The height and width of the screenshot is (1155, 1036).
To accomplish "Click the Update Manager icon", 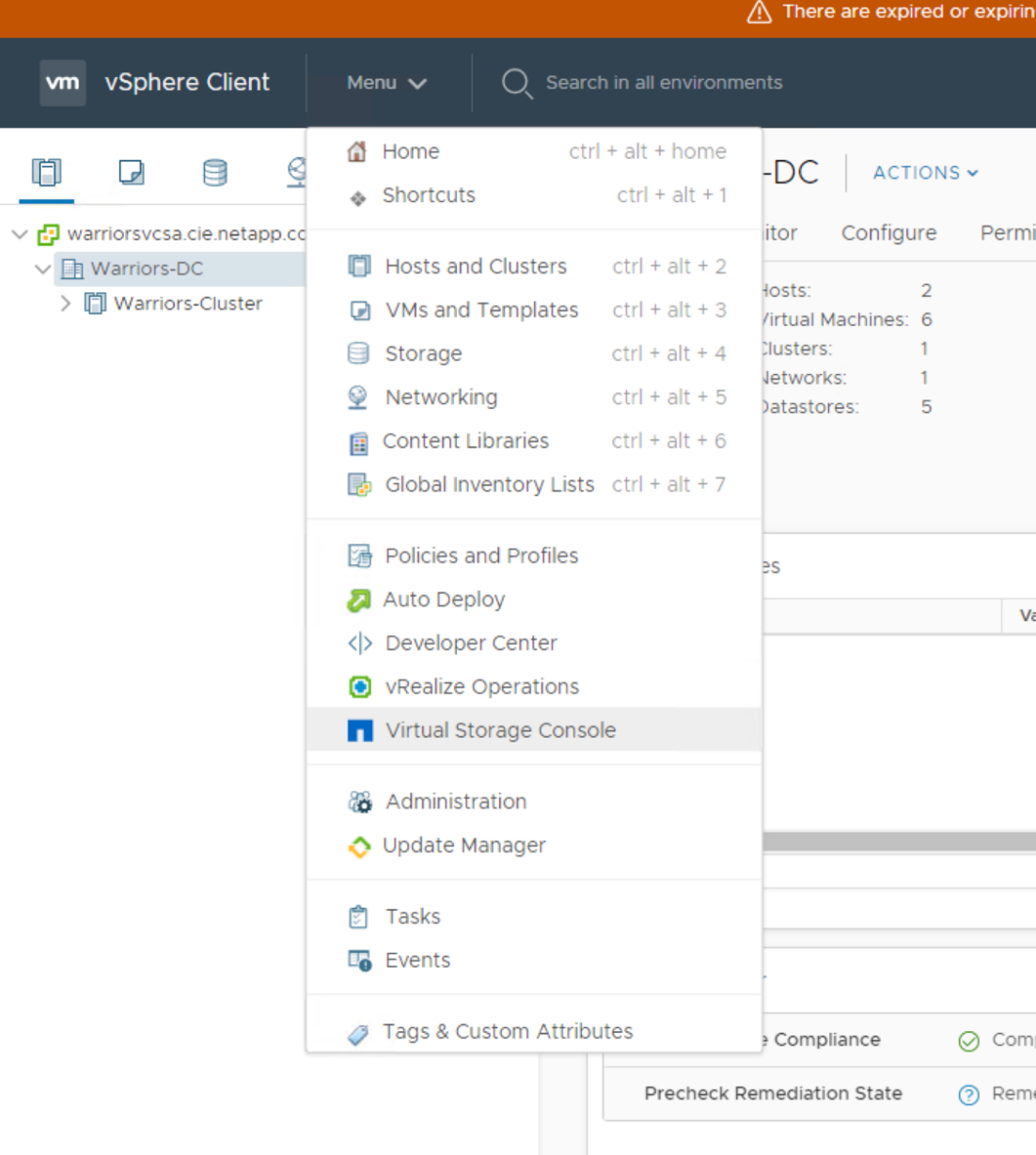I will pos(359,847).
